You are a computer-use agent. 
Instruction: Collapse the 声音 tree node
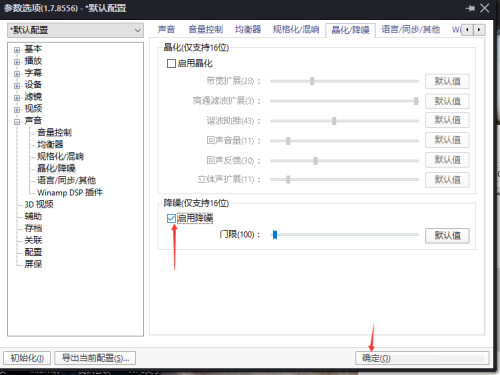(17, 122)
